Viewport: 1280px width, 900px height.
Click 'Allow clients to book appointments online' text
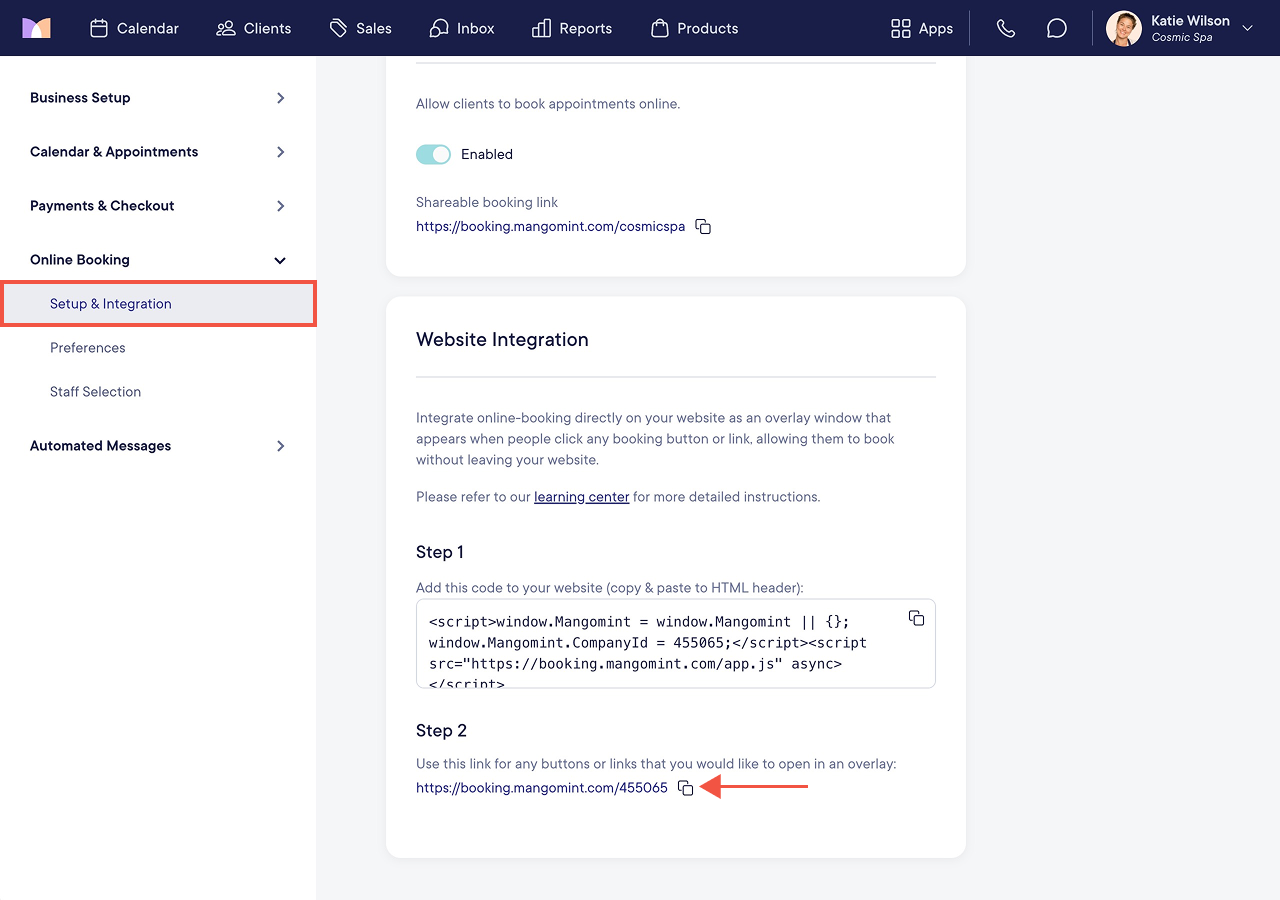pyautogui.click(x=548, y=104)
